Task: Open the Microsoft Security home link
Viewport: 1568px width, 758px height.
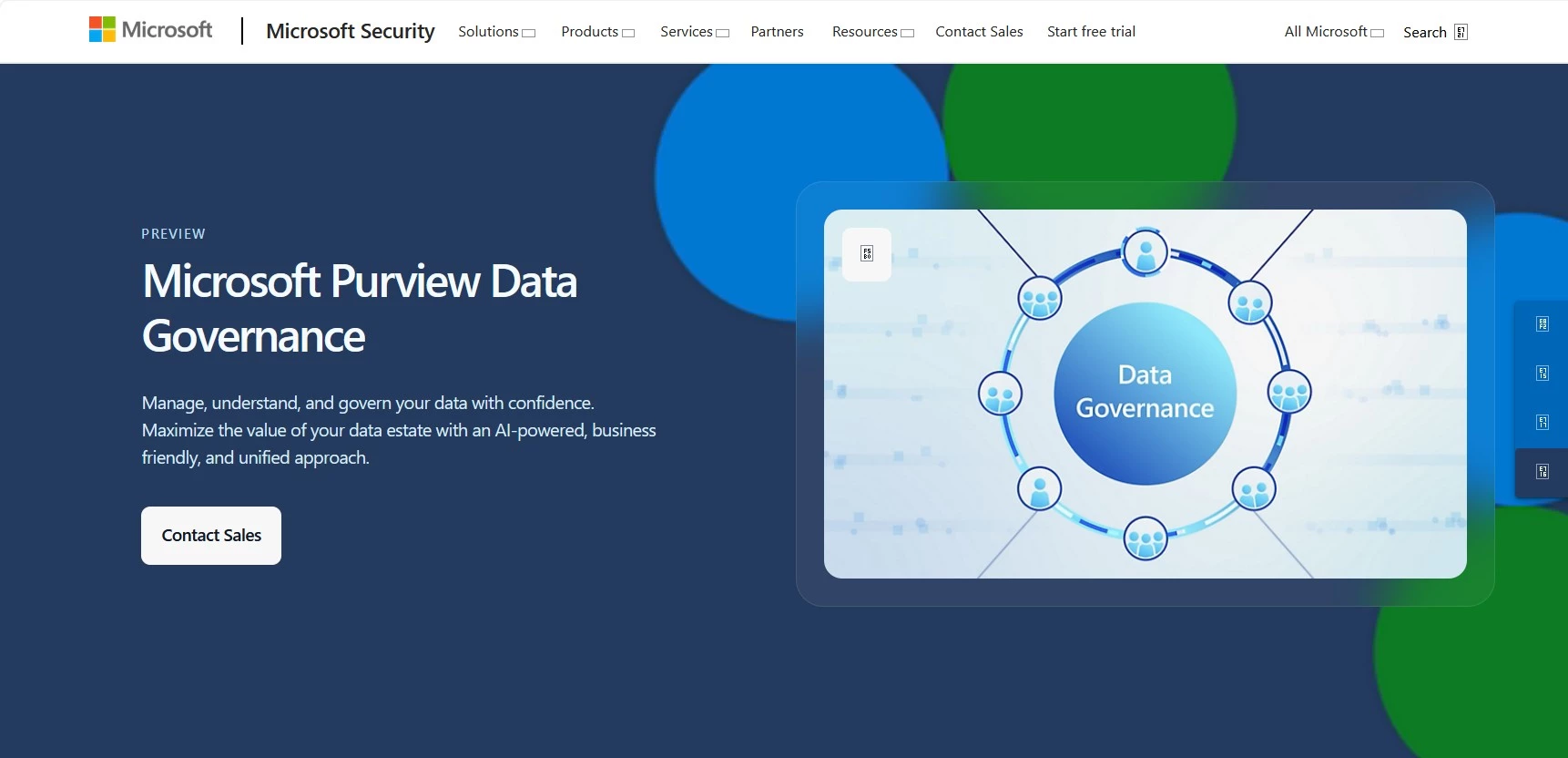Action: (x=351, y=31)
